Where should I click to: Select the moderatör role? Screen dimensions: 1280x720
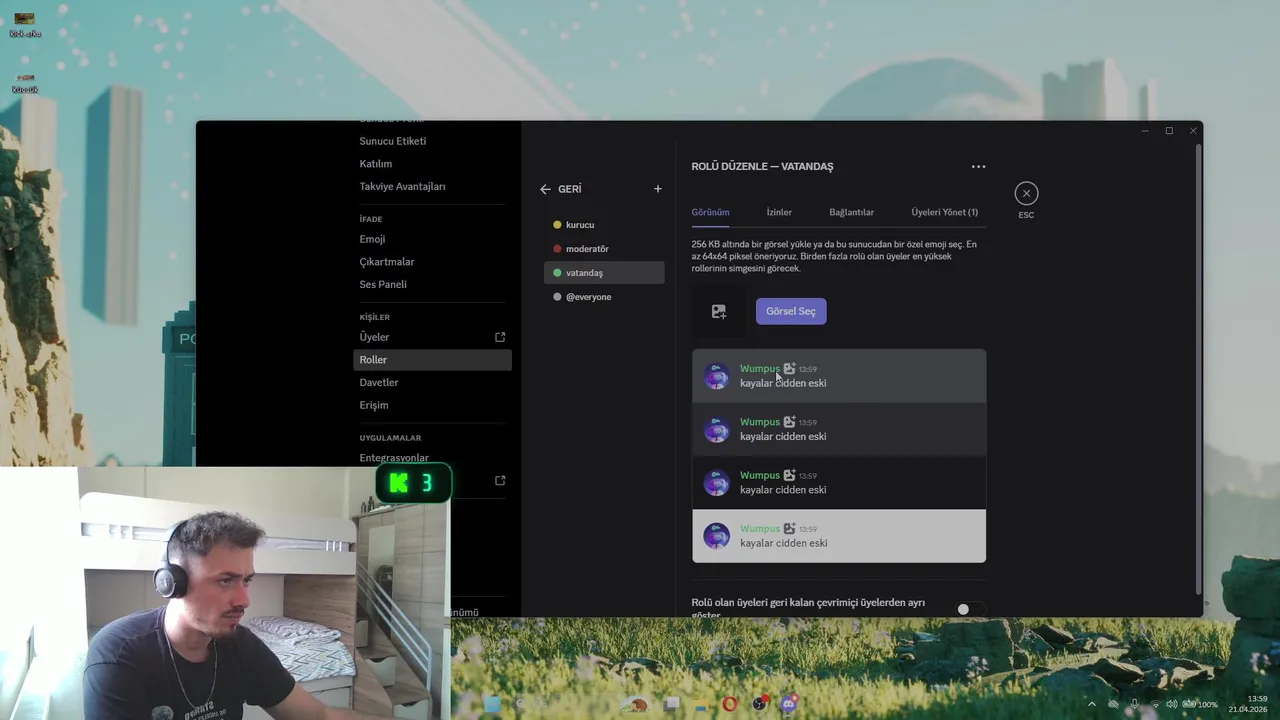tap(604, 249)
